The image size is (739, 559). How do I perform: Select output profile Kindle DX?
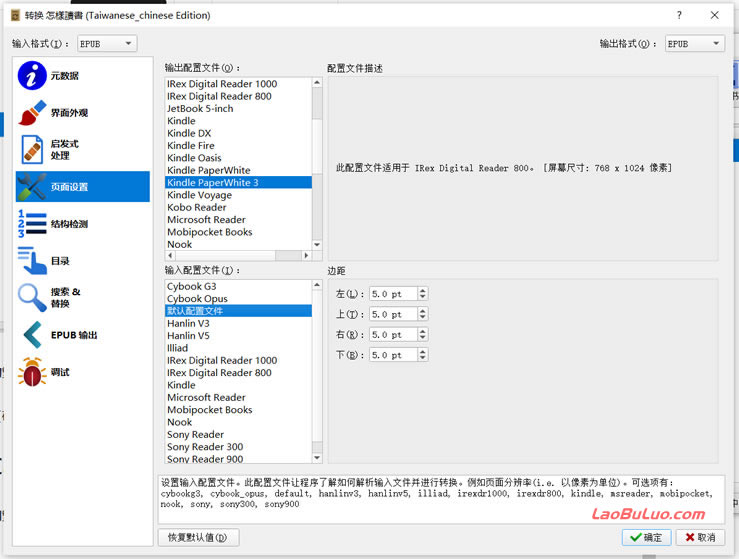click(238, 133)
